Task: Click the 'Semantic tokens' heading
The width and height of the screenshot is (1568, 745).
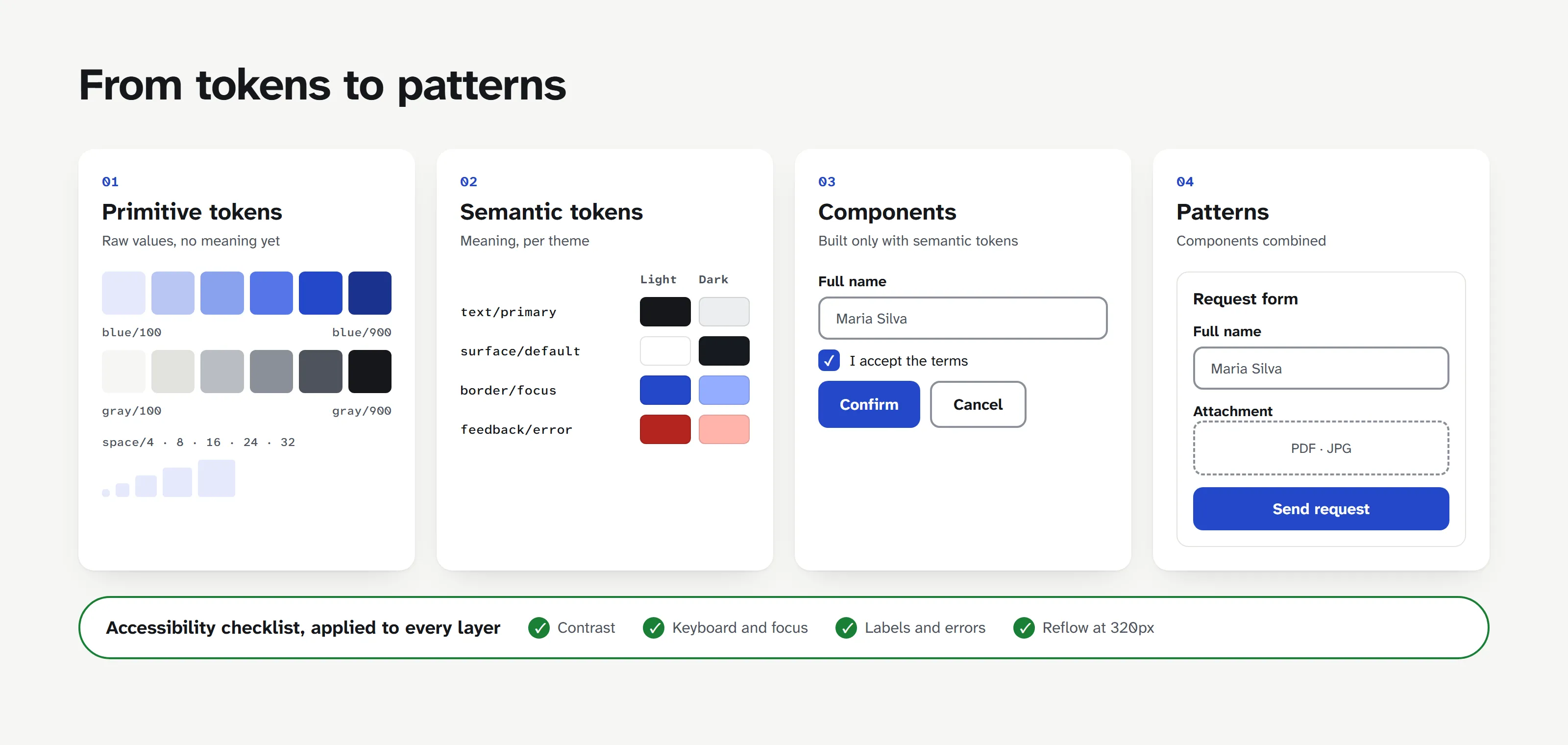Action: (551, 212)
